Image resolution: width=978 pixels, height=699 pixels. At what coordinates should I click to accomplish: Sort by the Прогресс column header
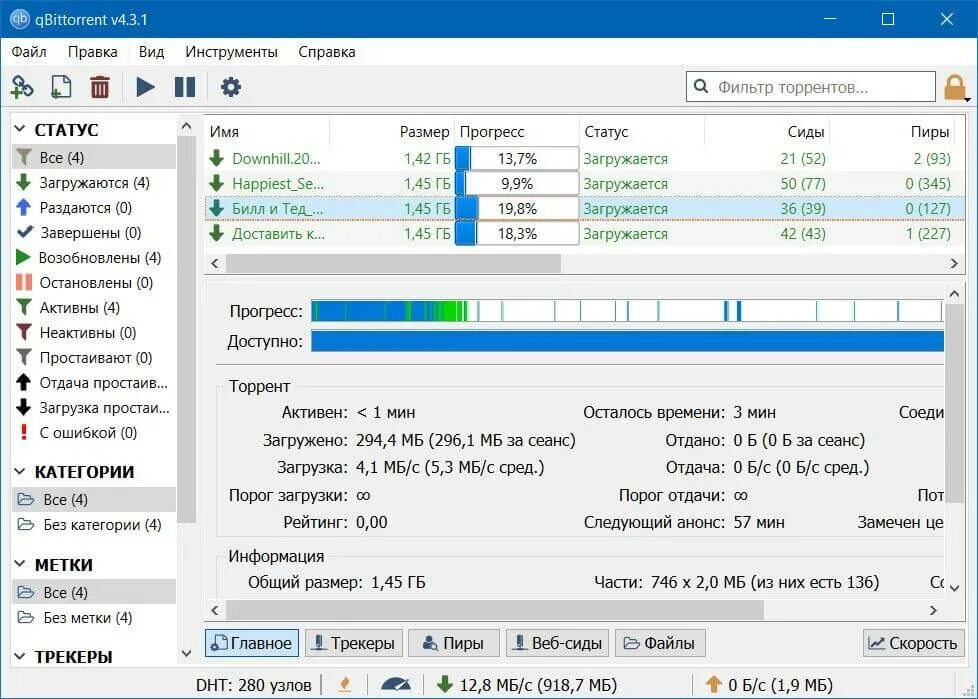(516, 132)
